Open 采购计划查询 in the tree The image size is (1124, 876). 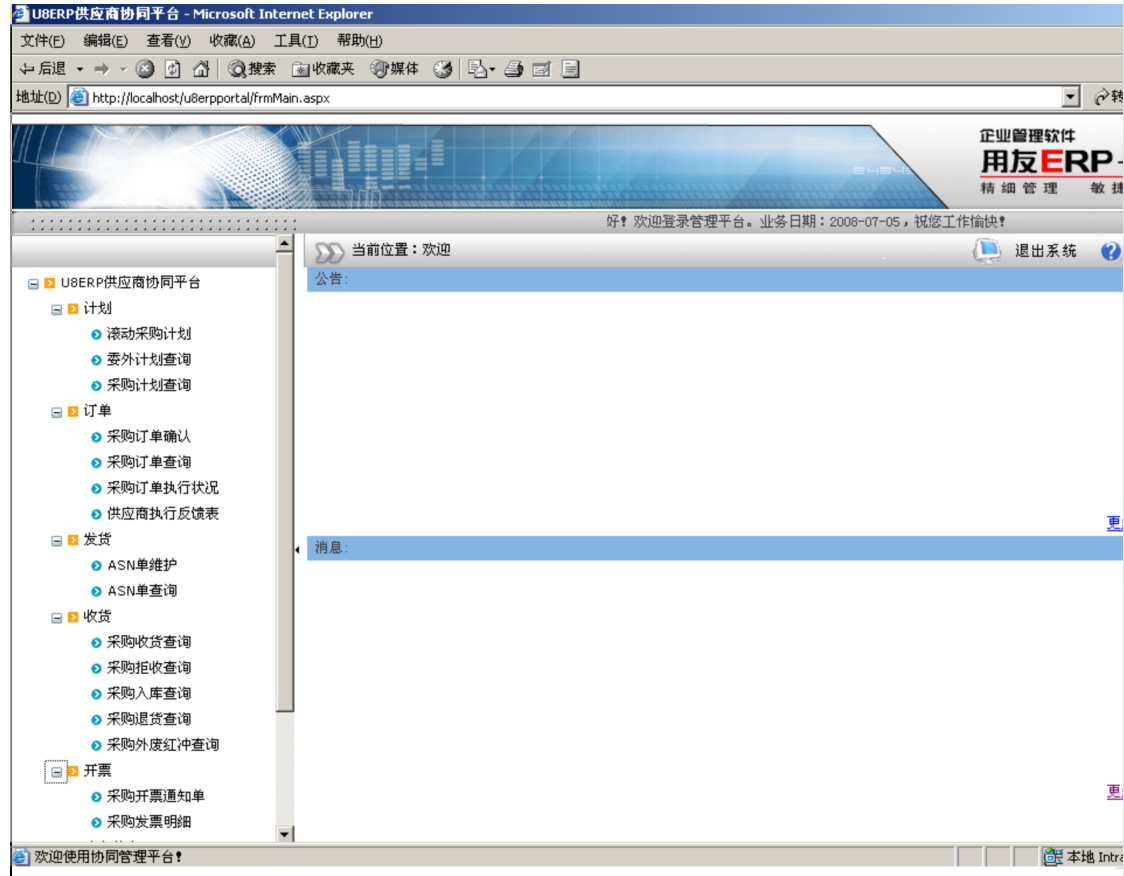click(148, 386)
